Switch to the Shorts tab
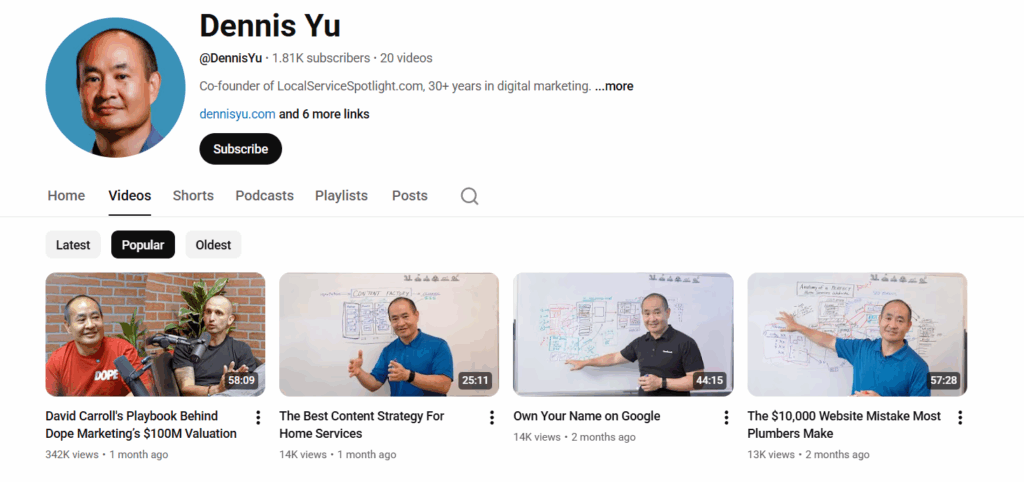1024x482 pixels. [193, 195]
